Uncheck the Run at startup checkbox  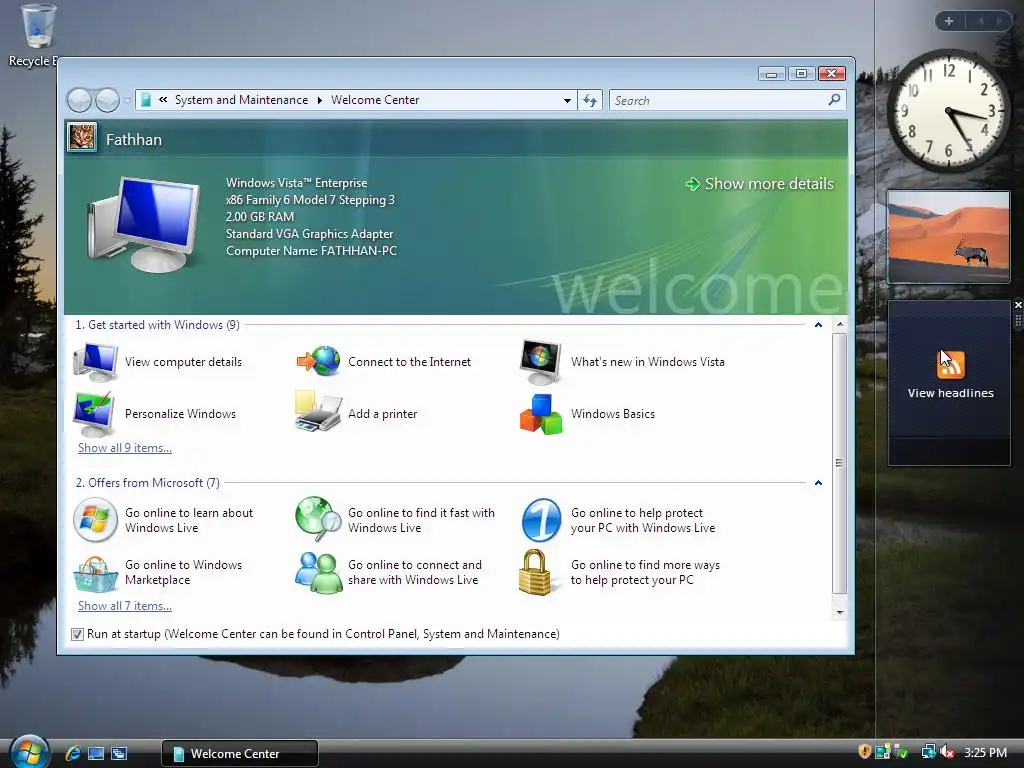77,634
